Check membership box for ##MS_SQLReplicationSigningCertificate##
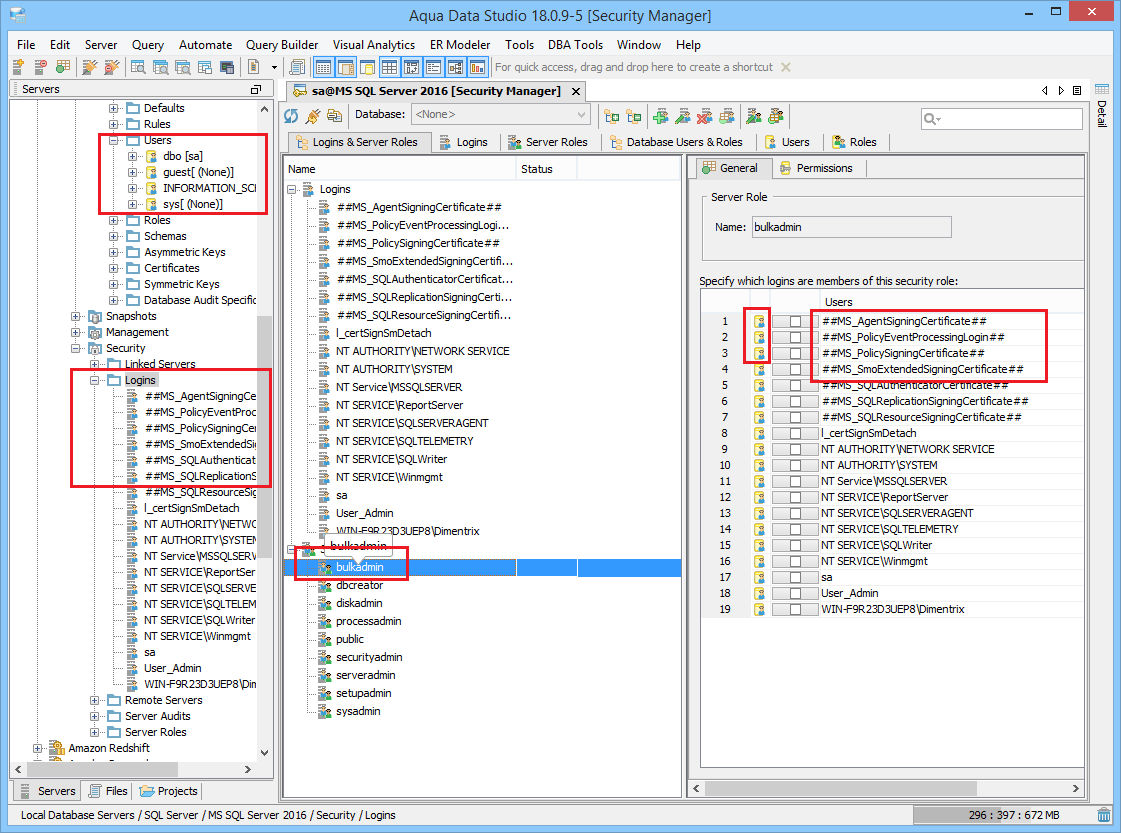Viewport: 1121px width, 833px height. pyautogui.click(x=795, y=402)
